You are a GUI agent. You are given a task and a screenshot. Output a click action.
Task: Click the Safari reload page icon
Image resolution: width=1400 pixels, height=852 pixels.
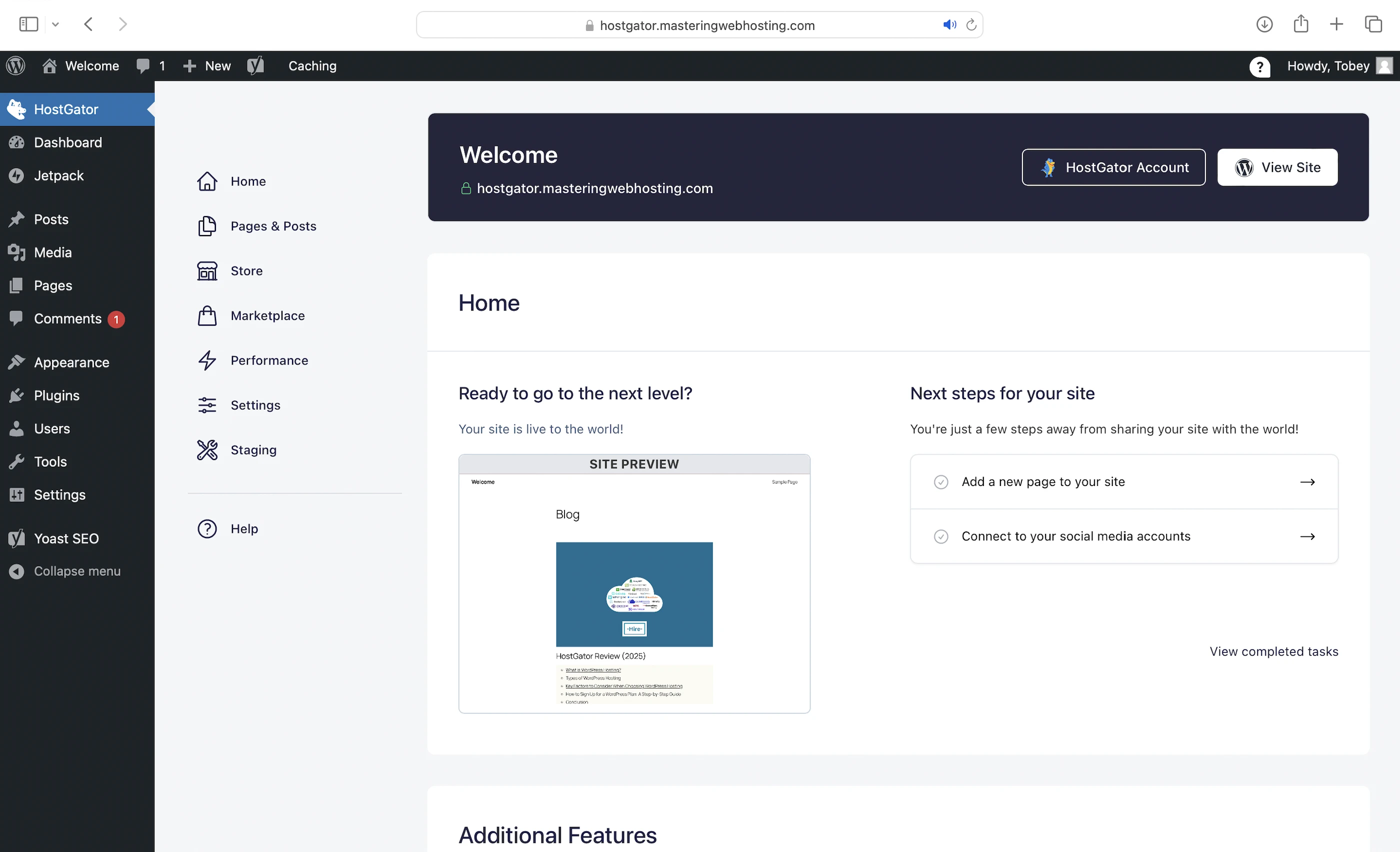[971, 25]
